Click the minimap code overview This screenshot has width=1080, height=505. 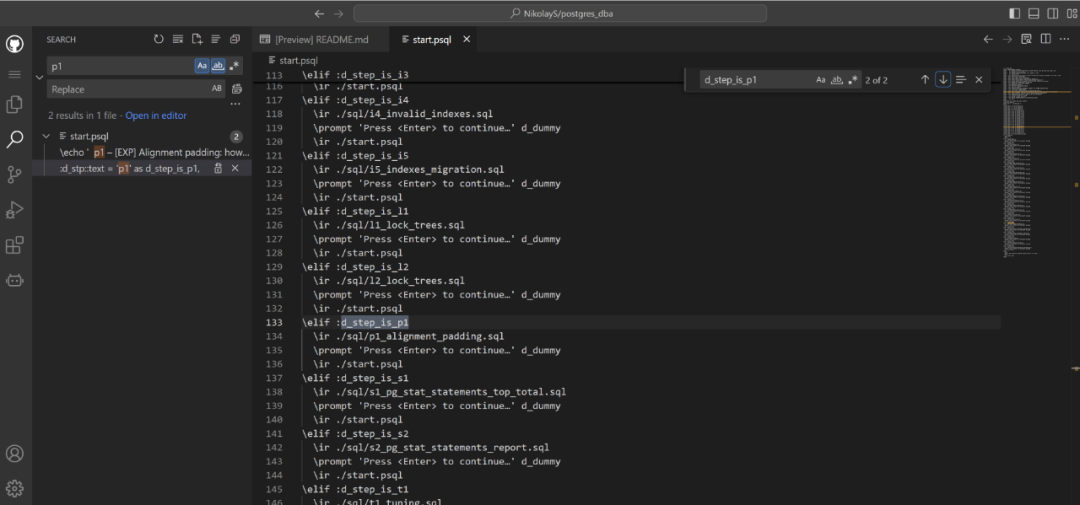1039,162
